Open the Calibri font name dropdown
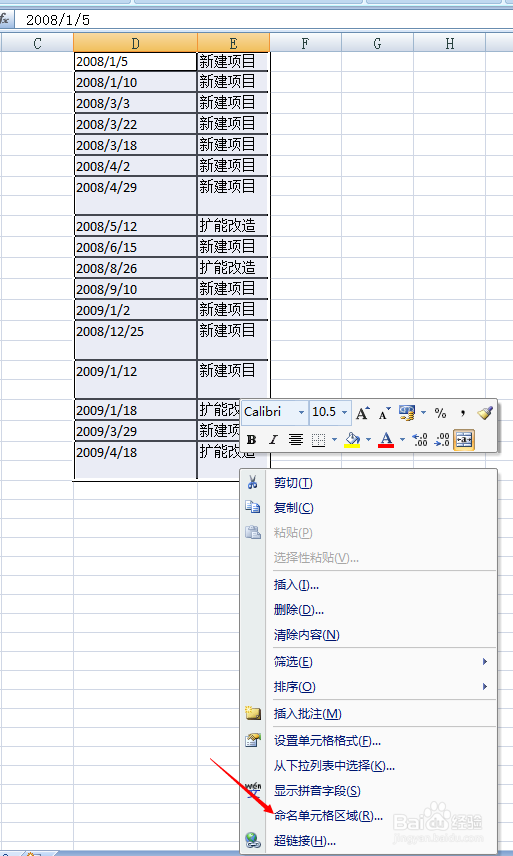Screen dimensions: 513x856 point(301,413)
